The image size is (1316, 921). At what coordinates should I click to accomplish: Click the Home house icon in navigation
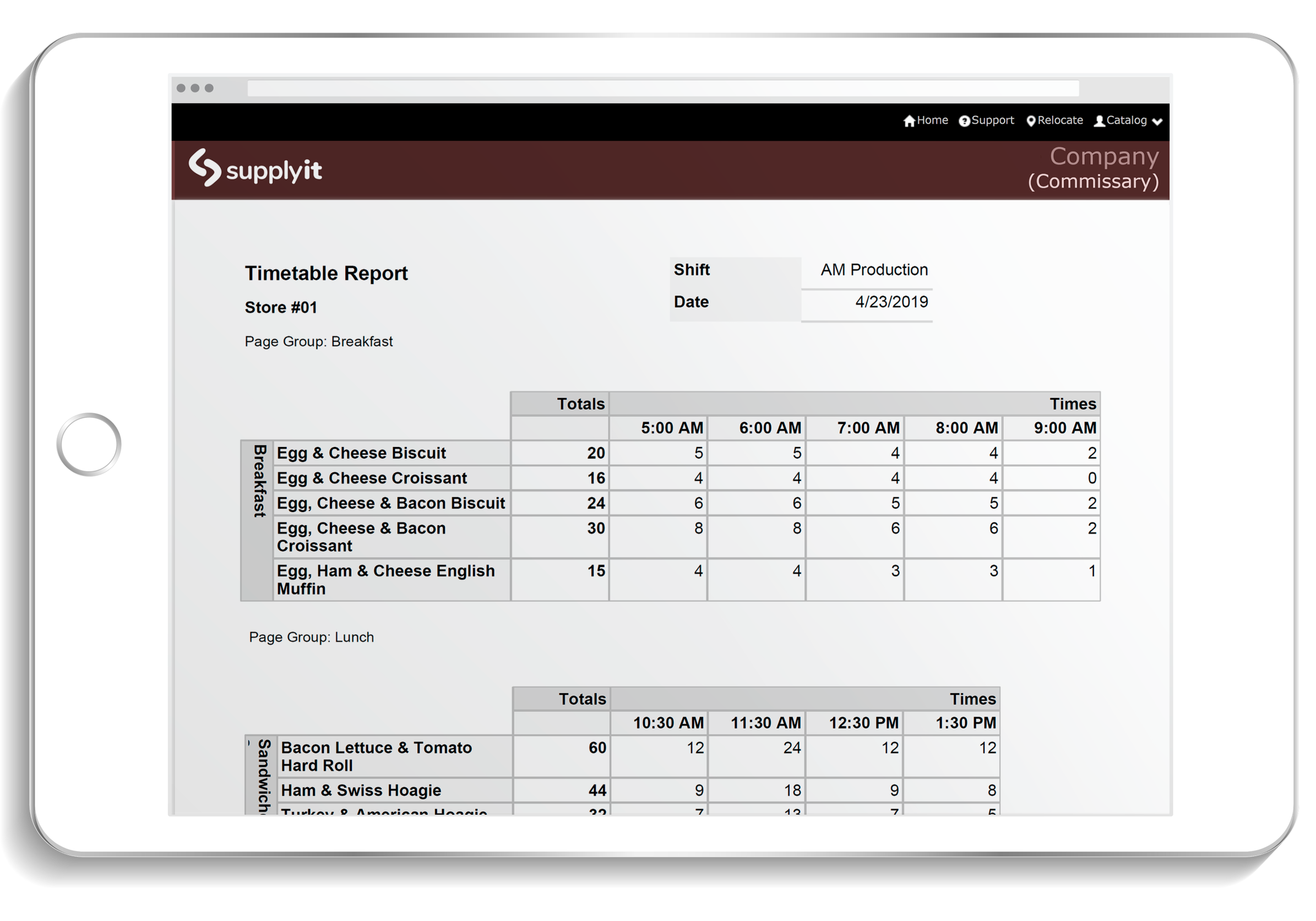coord(910,121)
